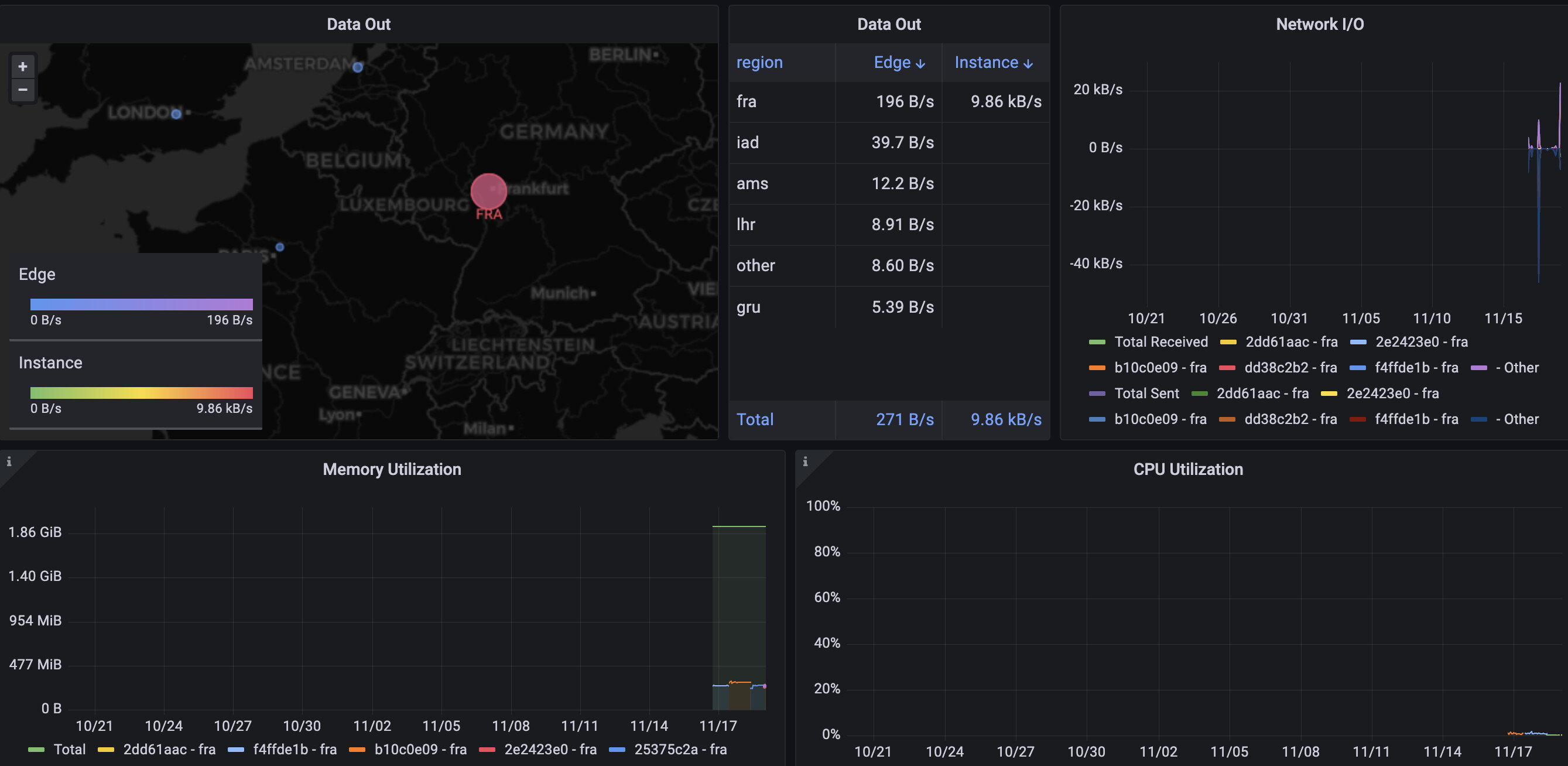The image size is (1568, 766).
Task: Toggle Total Sent series in legend
Action: tap(1146, 394)
